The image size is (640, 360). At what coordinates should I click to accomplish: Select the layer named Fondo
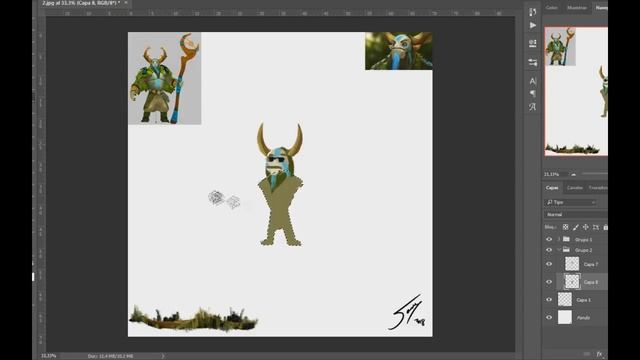583,318
